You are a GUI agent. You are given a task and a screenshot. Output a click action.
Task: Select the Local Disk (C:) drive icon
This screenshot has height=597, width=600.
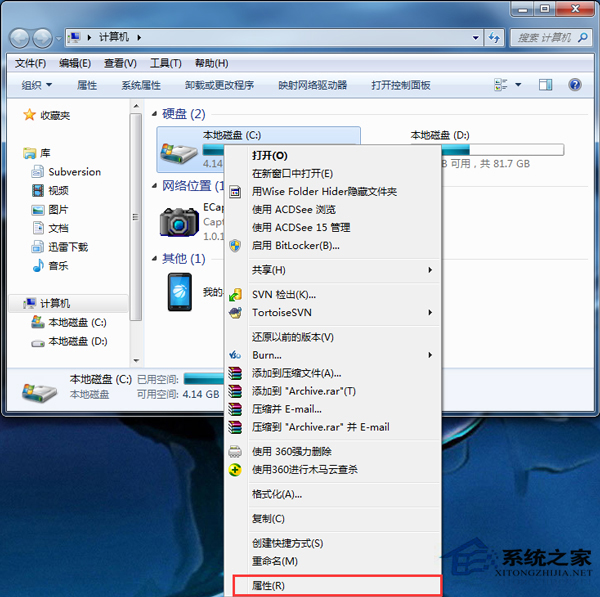pyautogui.click(x=178, y=153)
